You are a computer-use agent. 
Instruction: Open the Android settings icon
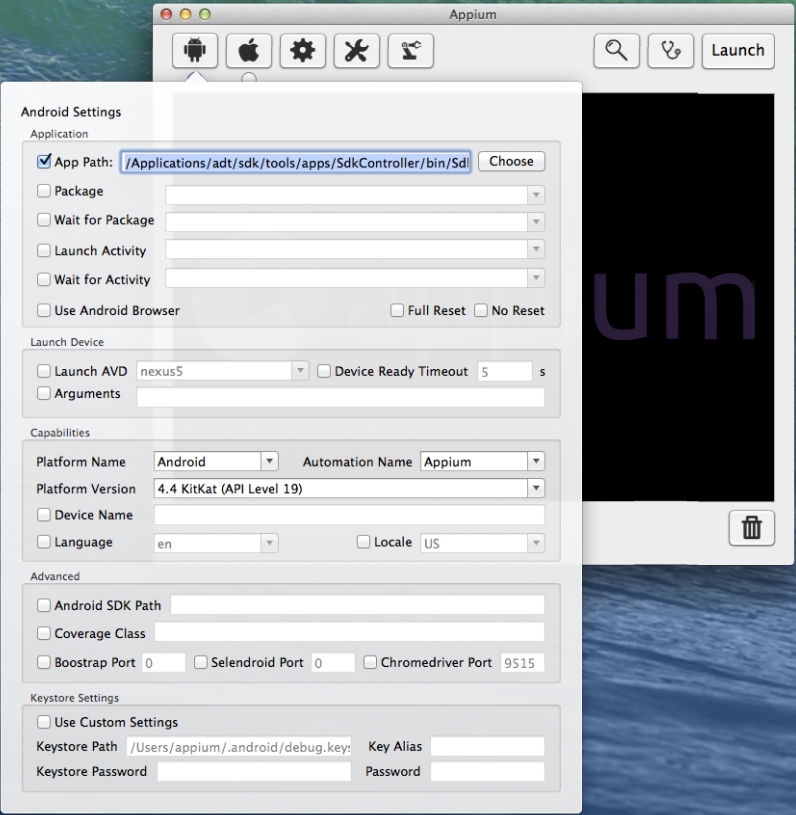pyautogui.click(x=195, y=51)
